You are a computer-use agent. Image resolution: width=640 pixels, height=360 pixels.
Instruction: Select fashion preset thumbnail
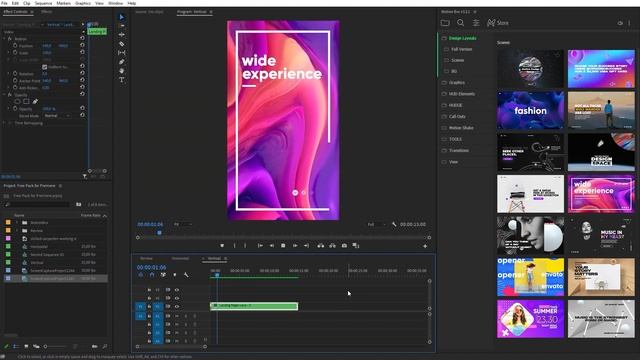coord(530,110)
